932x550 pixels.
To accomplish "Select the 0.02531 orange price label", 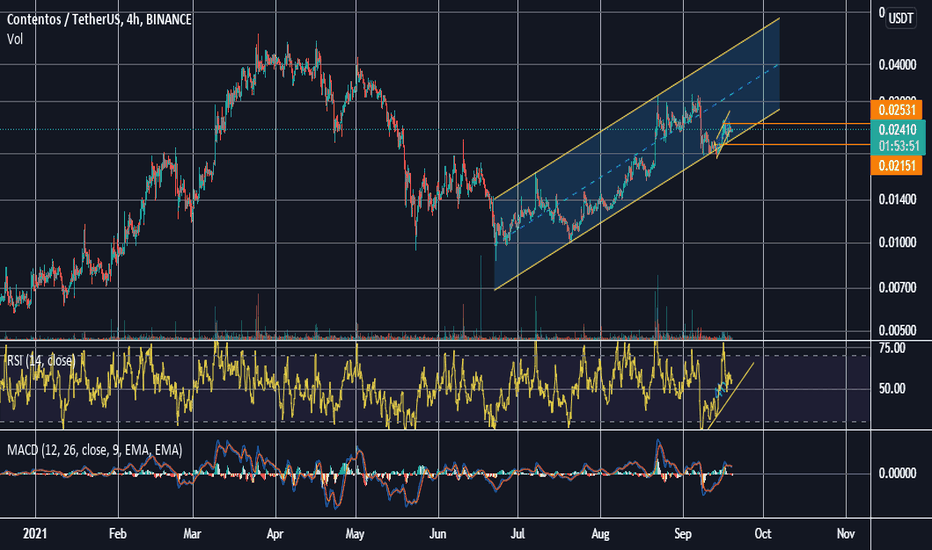I will (896, 110).
